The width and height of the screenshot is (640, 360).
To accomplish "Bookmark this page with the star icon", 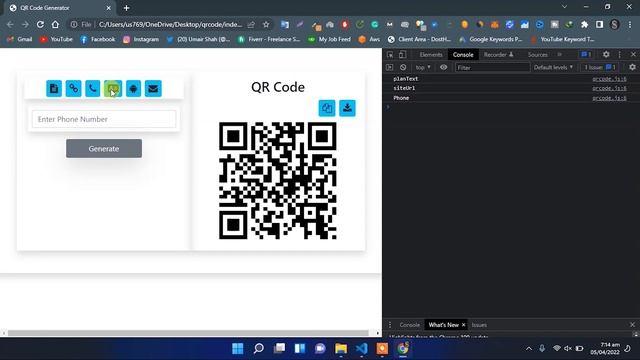I will [266, 24].
